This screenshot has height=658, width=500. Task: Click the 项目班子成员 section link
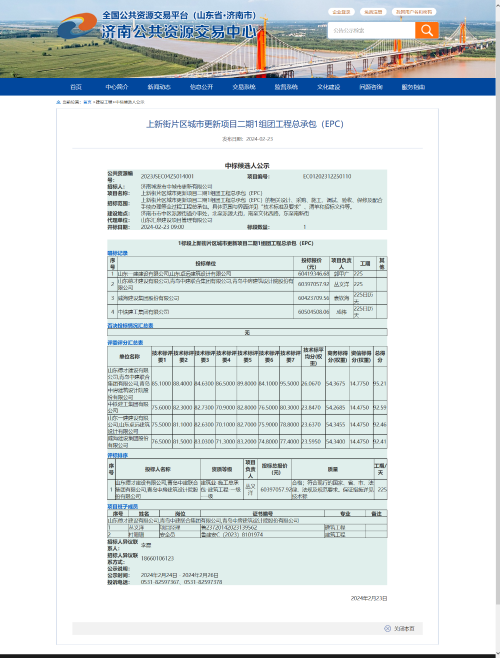tap(122, 506)
